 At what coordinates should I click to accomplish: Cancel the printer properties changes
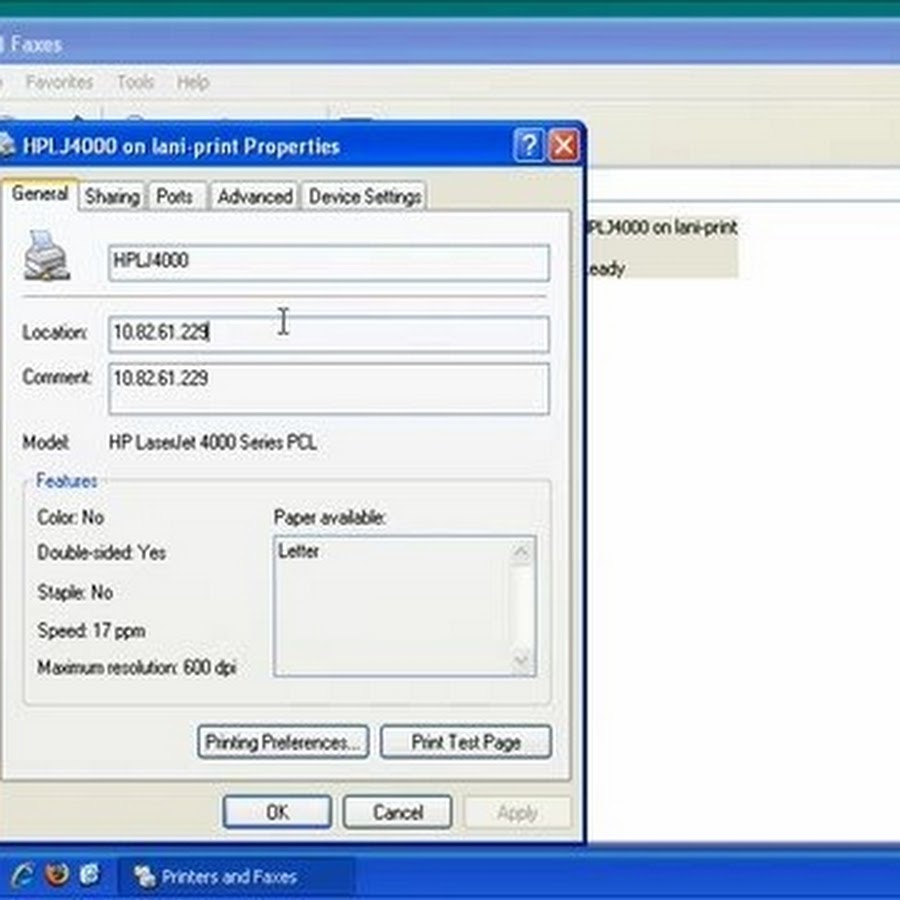click(x=397, y=812)
